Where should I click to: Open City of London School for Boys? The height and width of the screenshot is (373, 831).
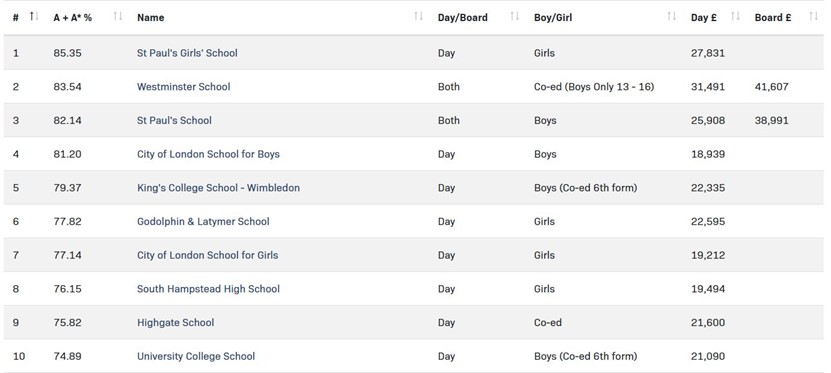coord(208,154)
